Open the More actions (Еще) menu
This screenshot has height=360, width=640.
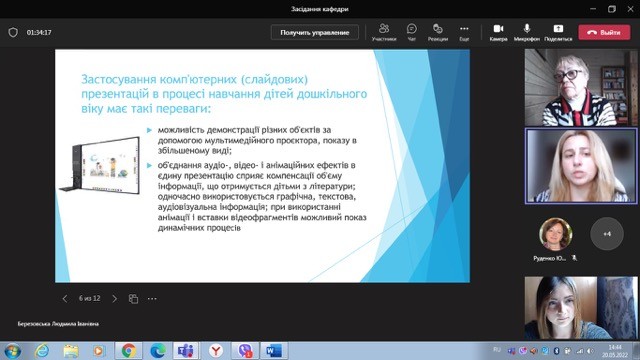click(x=464, y=32)
